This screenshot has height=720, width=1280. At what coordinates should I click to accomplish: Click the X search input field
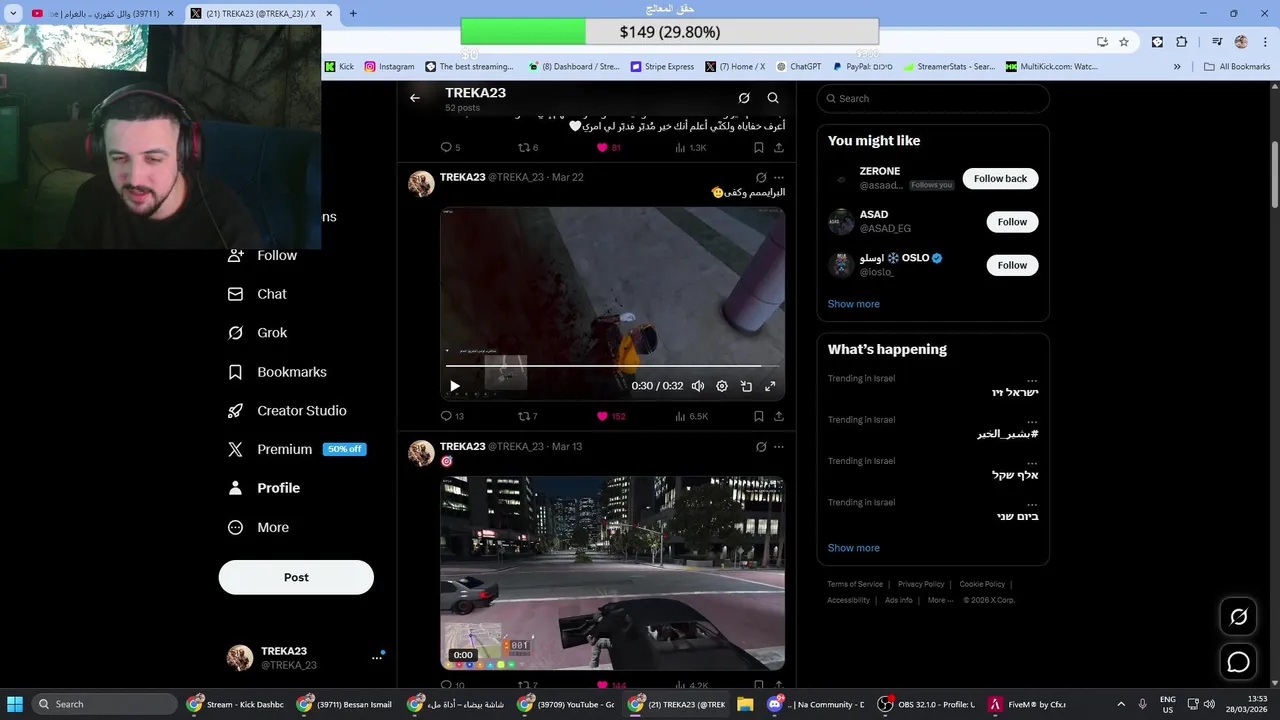click(x=933, y=98)
